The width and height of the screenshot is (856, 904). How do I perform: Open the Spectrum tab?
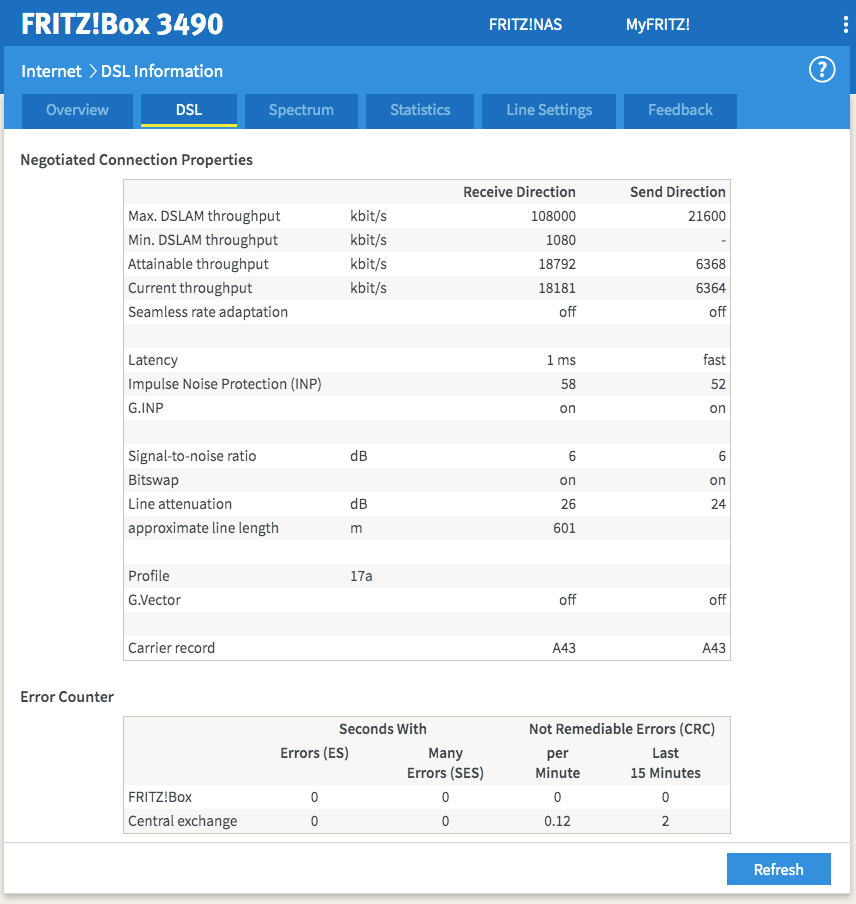(x=301, y=110)
